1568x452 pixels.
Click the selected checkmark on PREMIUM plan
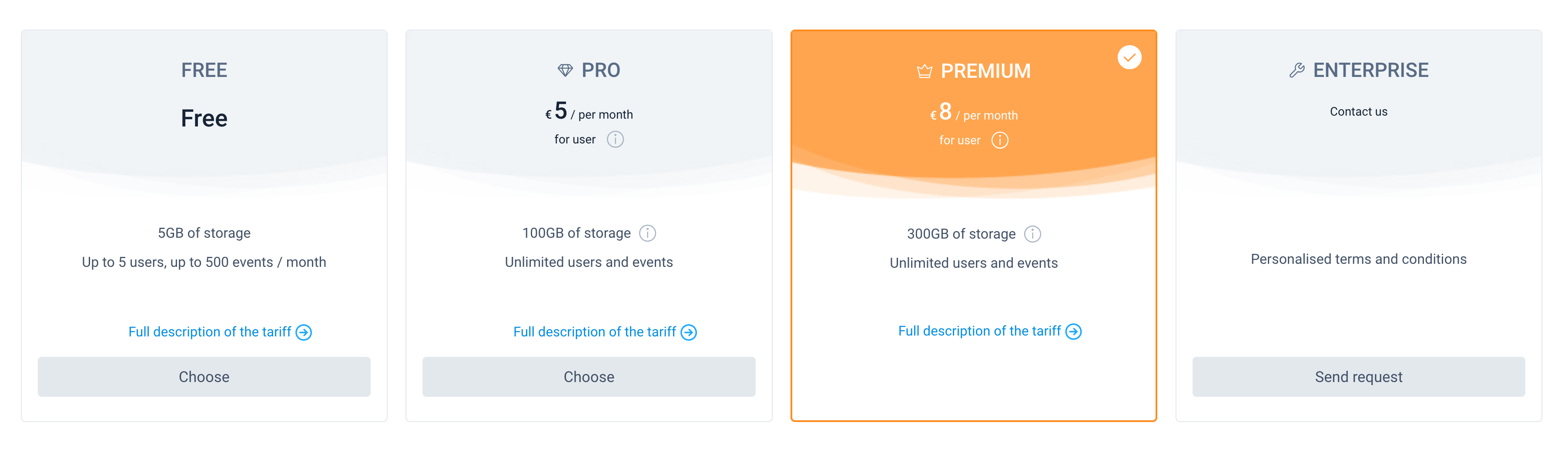click(x=1129, y=58)
